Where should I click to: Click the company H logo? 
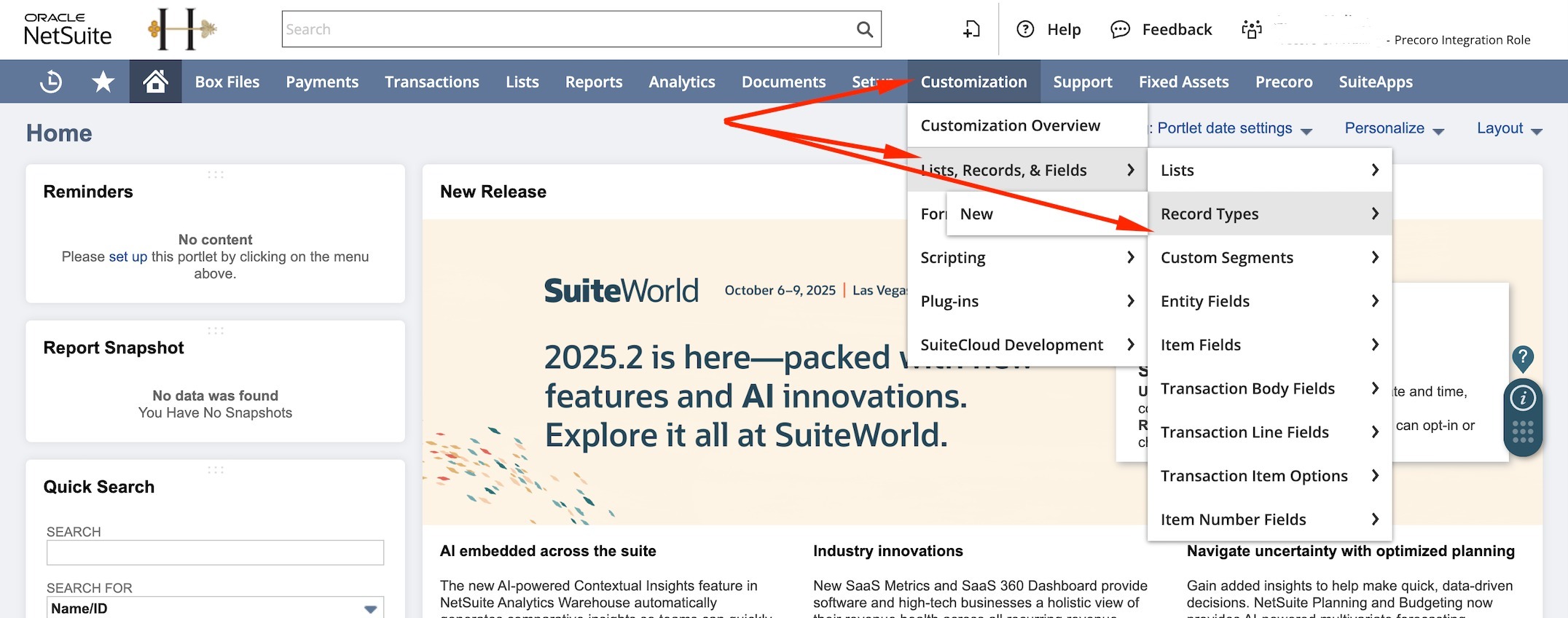(183, 29)
